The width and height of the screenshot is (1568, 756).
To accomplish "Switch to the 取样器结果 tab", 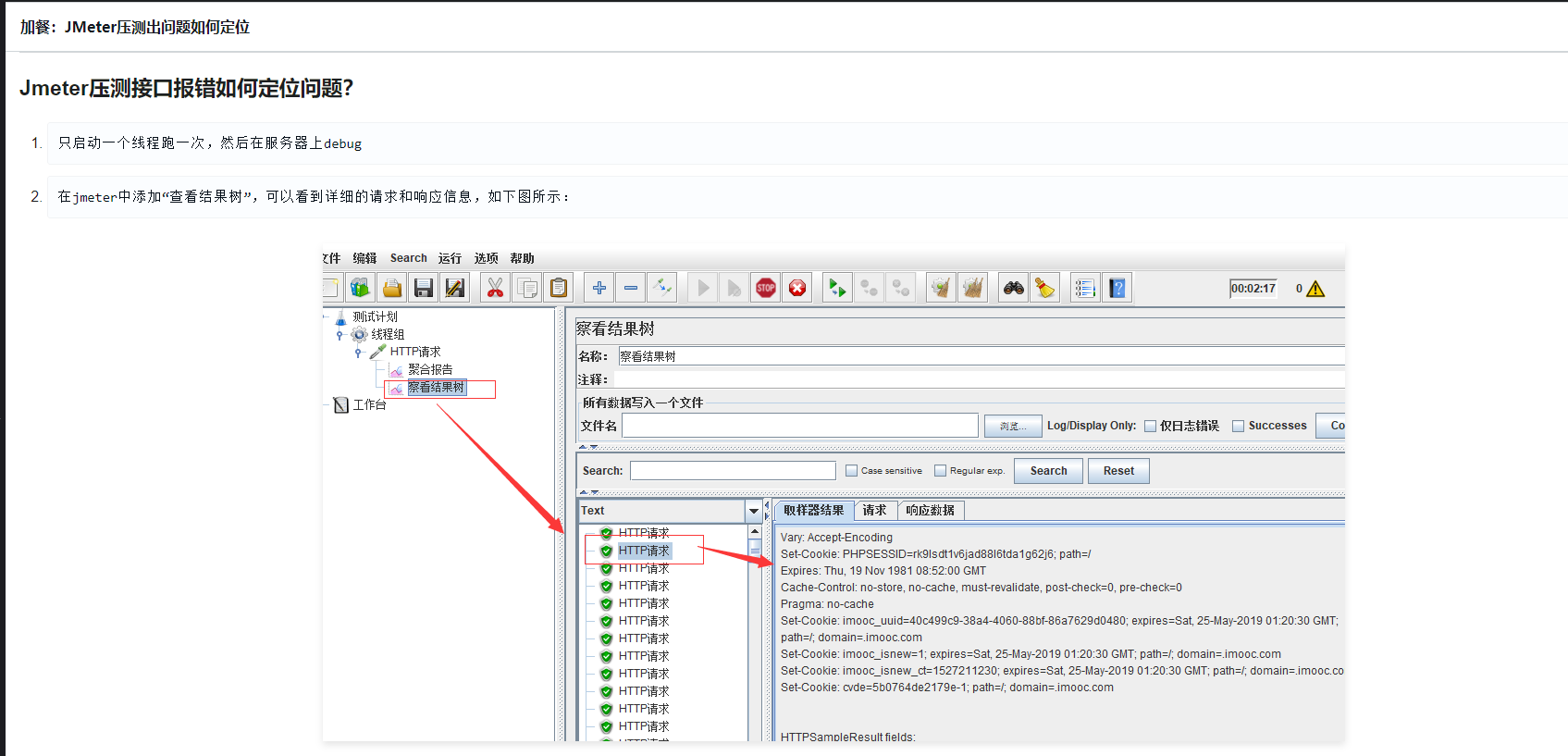I will [814, 511].
